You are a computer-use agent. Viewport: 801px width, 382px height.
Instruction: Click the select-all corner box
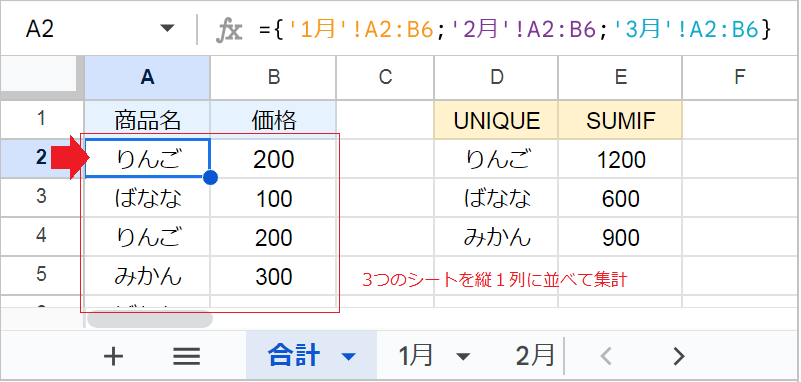(x=41, y=77)
